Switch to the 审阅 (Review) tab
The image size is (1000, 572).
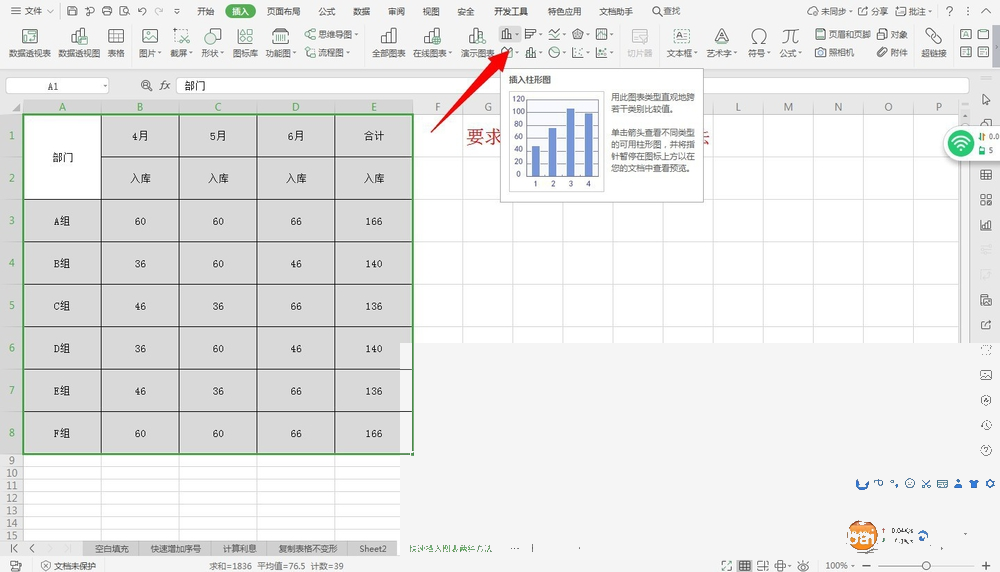[x=396, y=11]
